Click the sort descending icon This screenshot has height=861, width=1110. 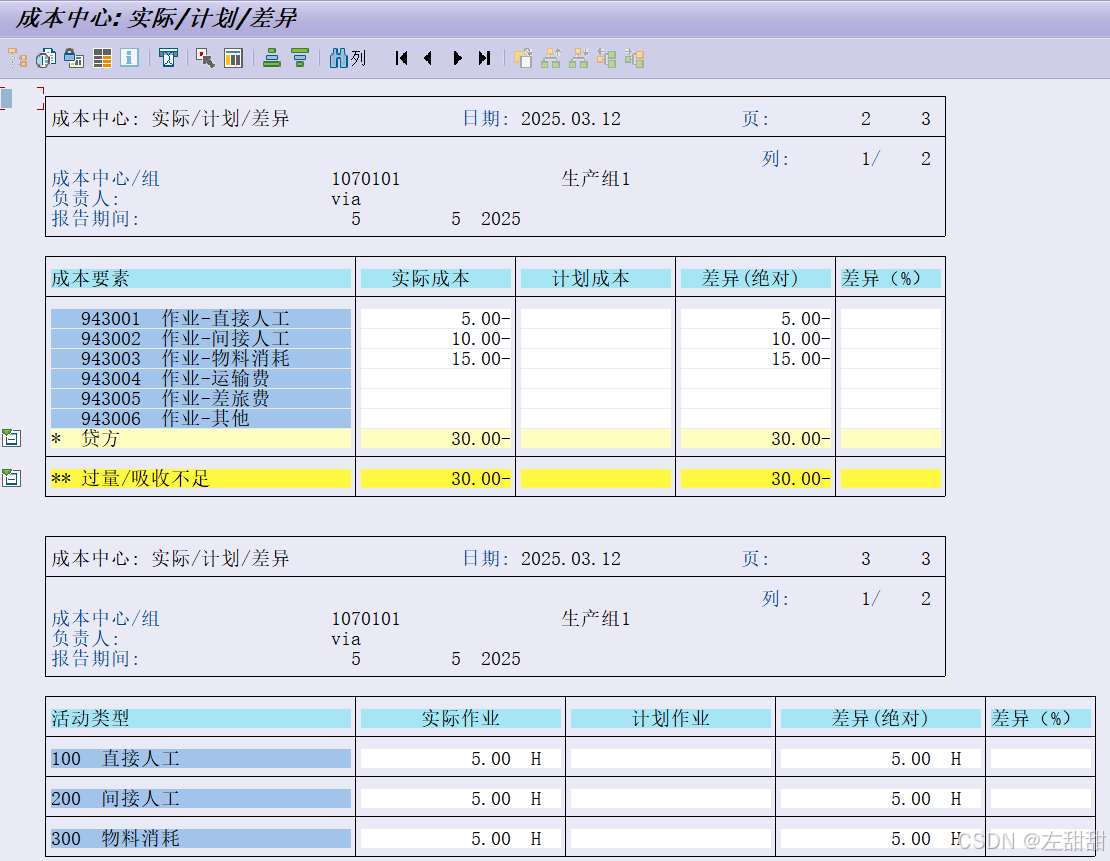coord(300,58)
